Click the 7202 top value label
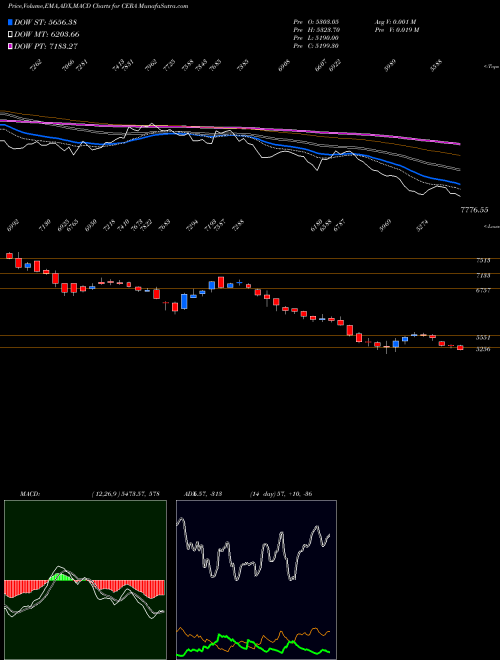Image resolution: width=500 pixels, height=660 pixels. [x=36, y=65]
